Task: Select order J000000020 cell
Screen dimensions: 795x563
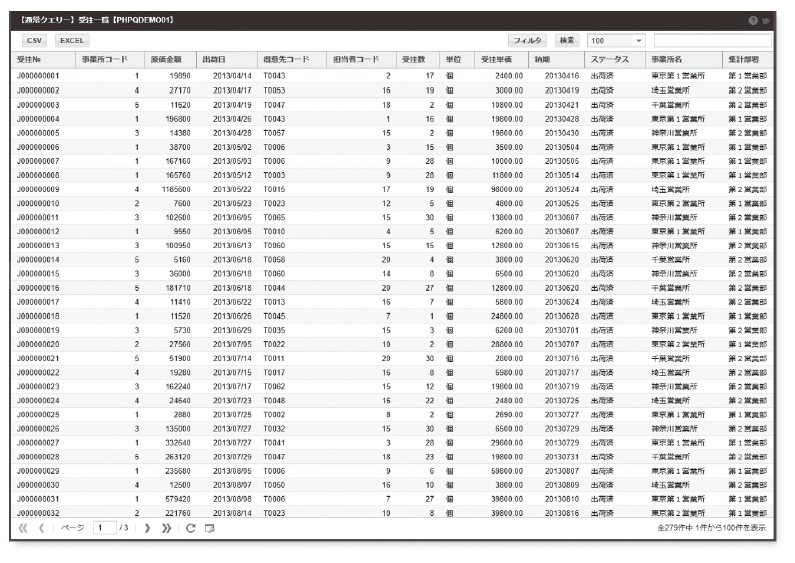Action: coord(38,344)
